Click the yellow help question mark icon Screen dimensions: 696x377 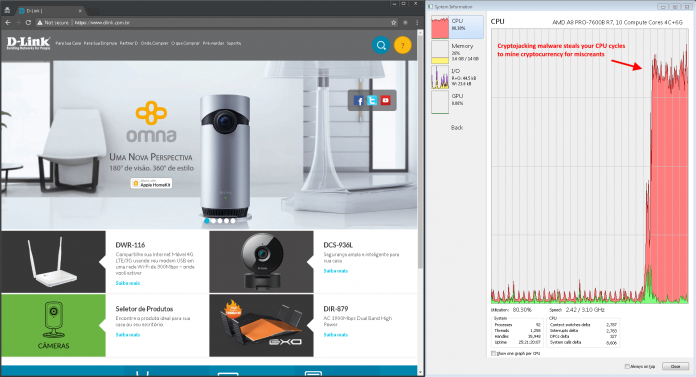coord(403,45)
